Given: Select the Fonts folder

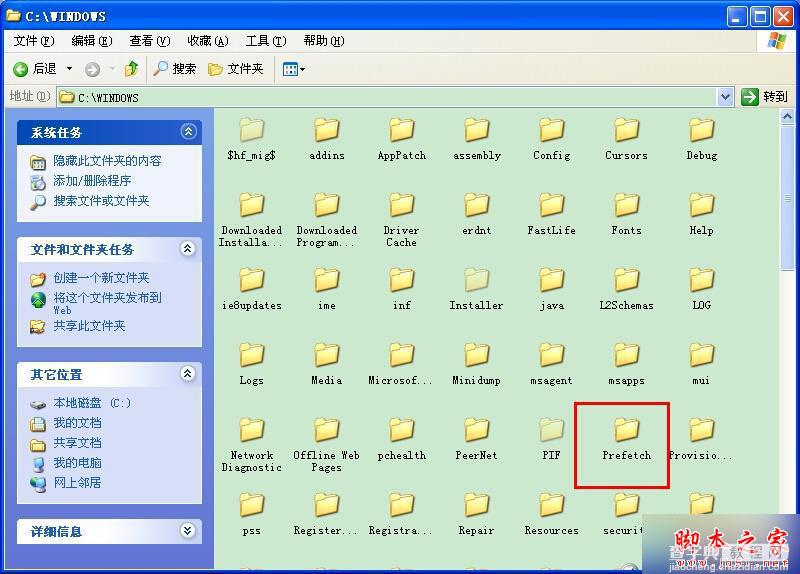Looking at the screenshot, I should coord(627,214).
